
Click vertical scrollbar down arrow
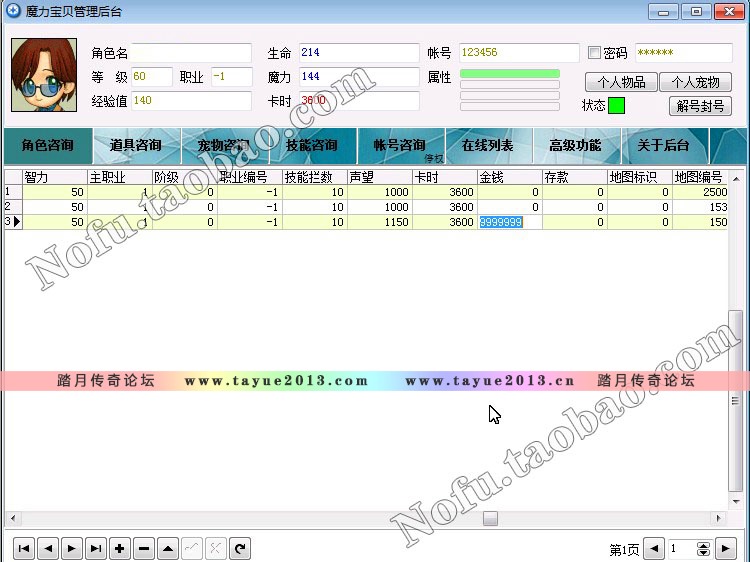point(736,501)
